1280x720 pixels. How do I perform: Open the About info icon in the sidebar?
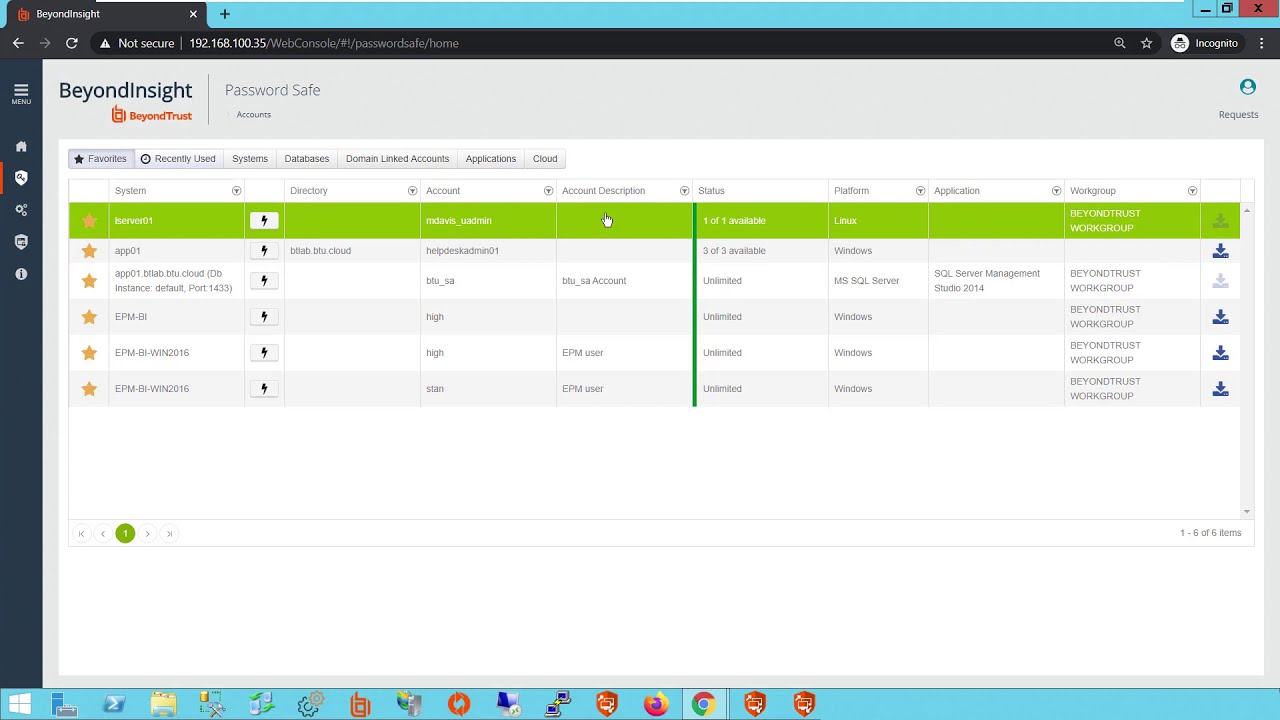coord(21,274)
